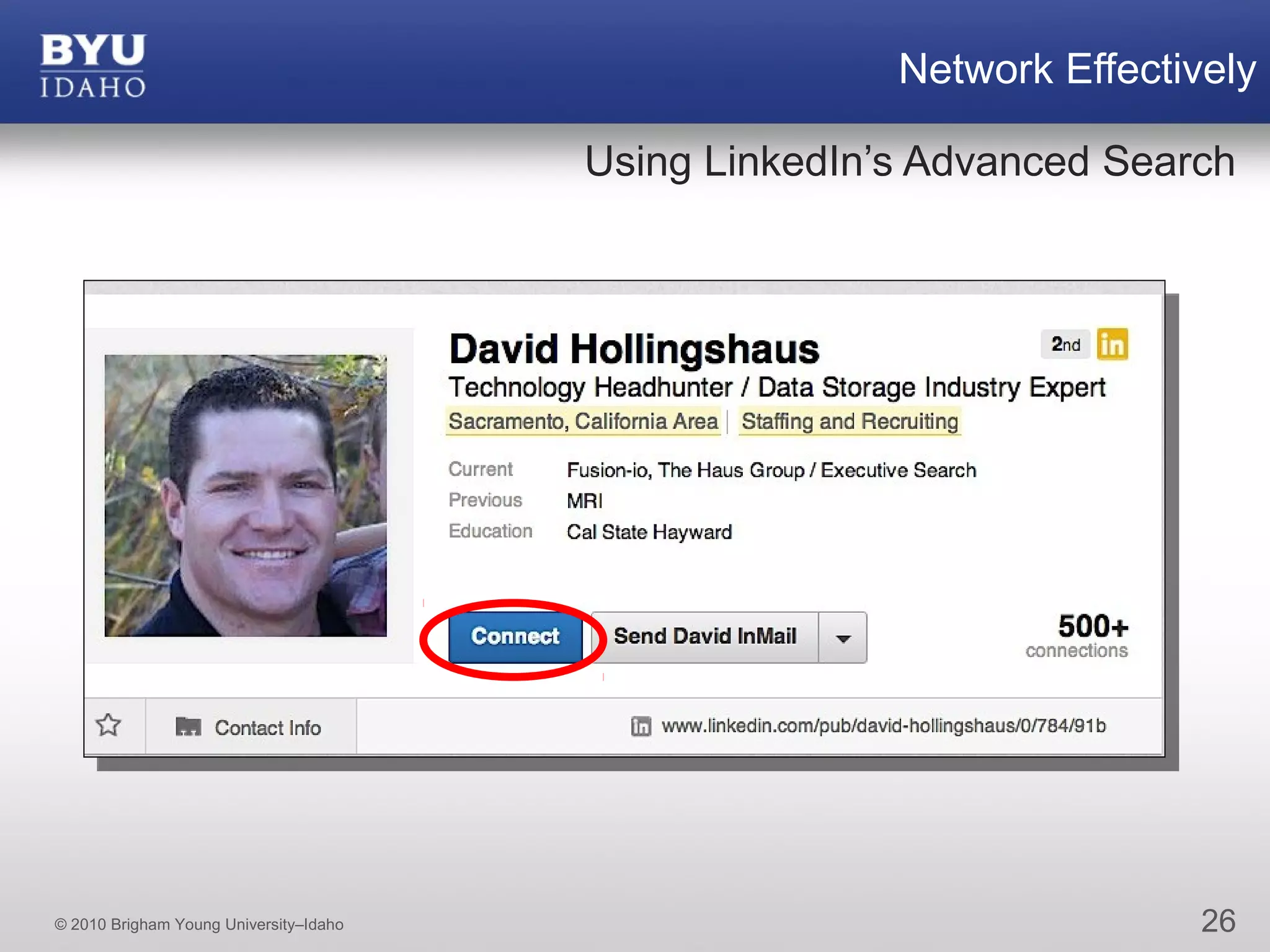Click Staffing and Recruiting industry
1270x952 pixels.
850,421
